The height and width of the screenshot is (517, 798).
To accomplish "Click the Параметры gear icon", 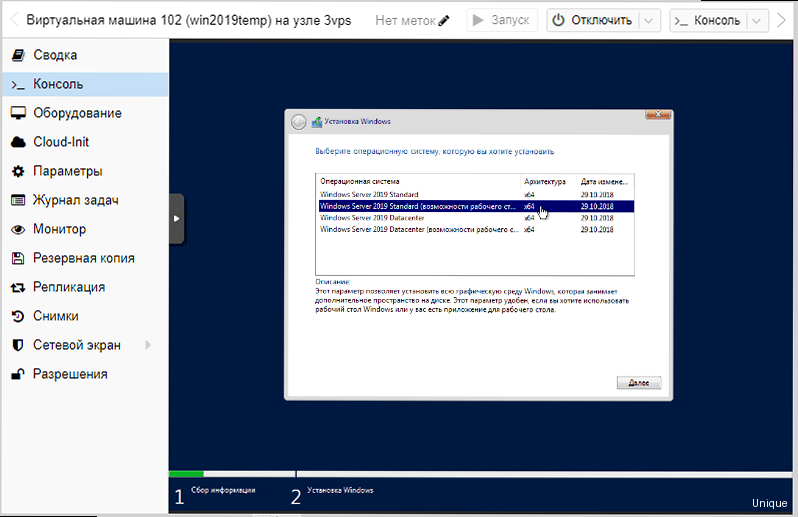I will pyautogui.click(x=17, y=171).
